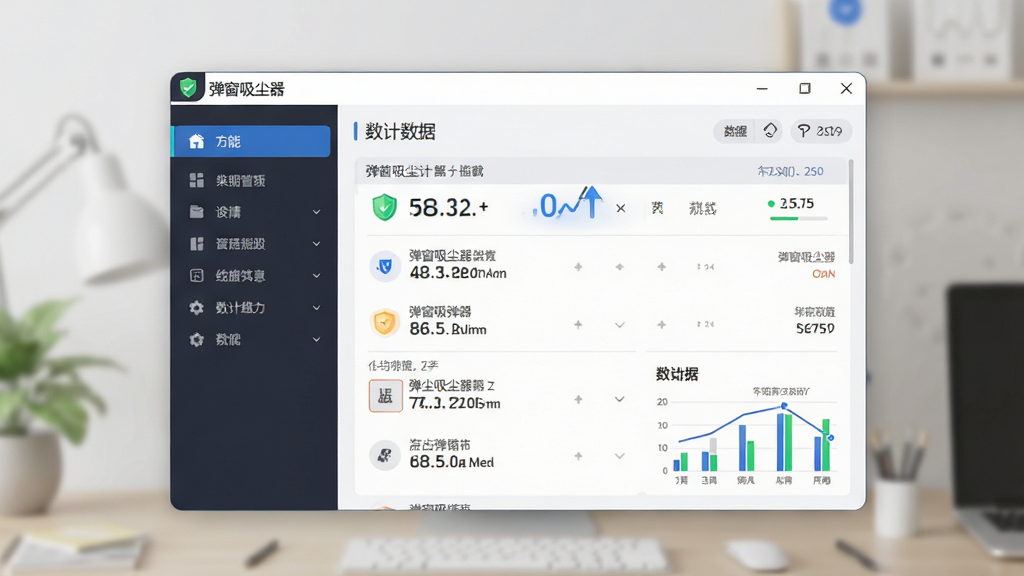Screen dimensions: 1024x576
Task: Click the leftmost plus icon in the 86.5 row
Action: 578,325
